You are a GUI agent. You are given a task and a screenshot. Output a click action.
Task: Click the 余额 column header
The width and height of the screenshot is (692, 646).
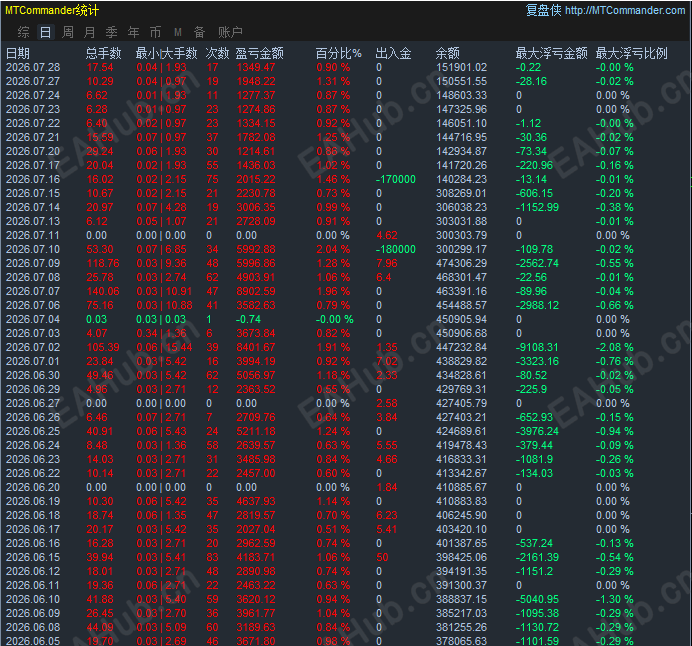click(448, 53)
